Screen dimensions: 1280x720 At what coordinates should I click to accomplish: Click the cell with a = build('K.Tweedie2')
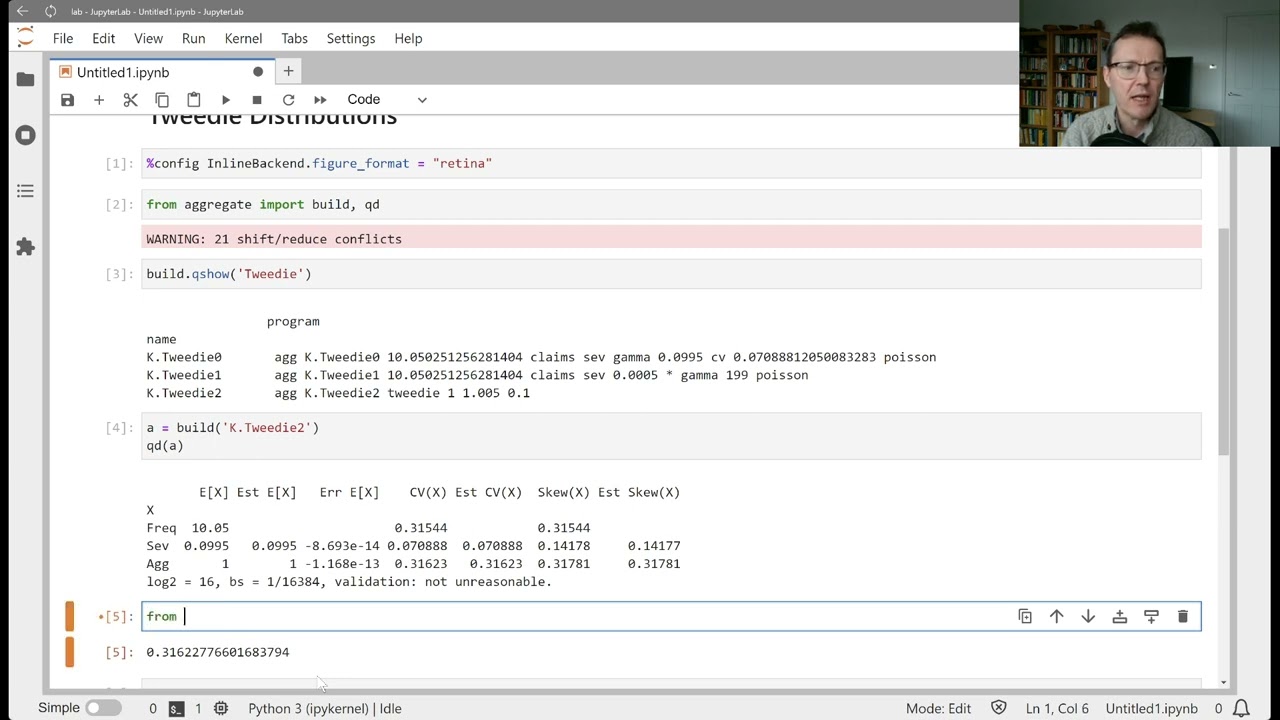671,436
